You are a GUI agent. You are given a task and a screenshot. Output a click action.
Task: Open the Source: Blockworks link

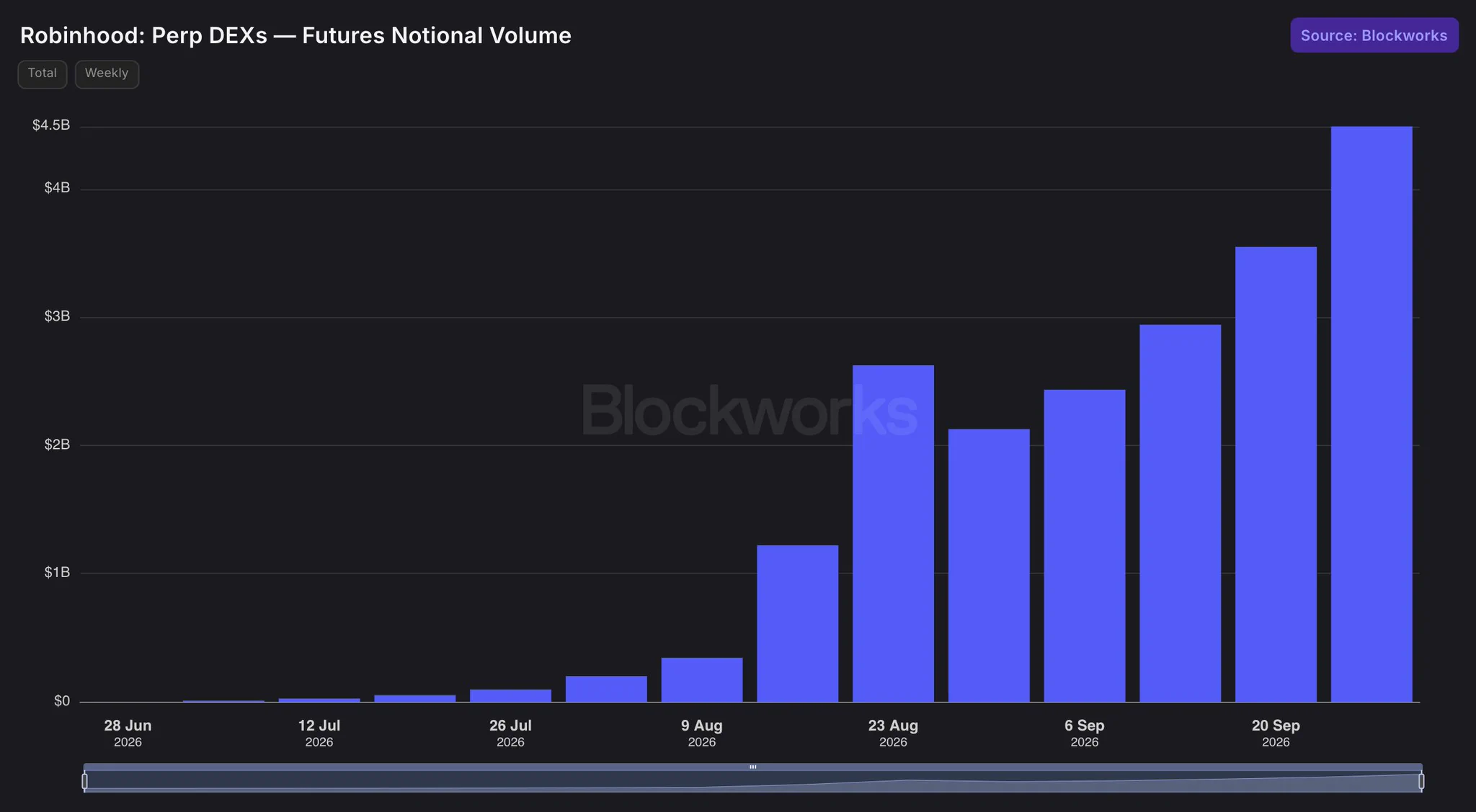1374,35
